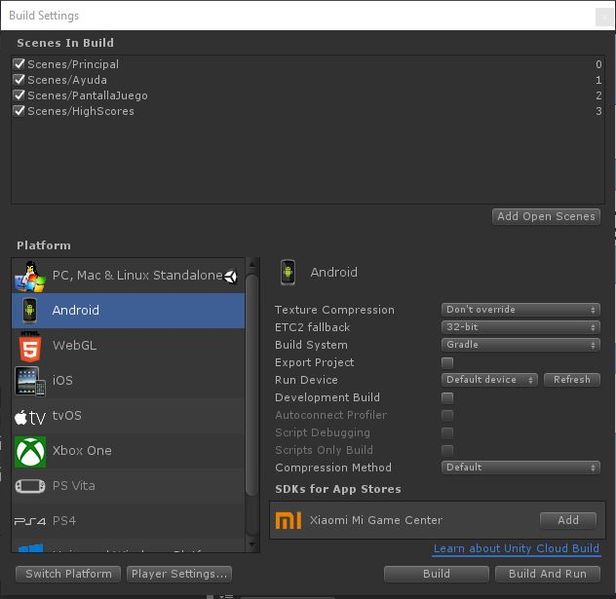This screenshot has height=599, width=616.
Task: Toggle the Script Debugging checkbox
Action: 447,433
